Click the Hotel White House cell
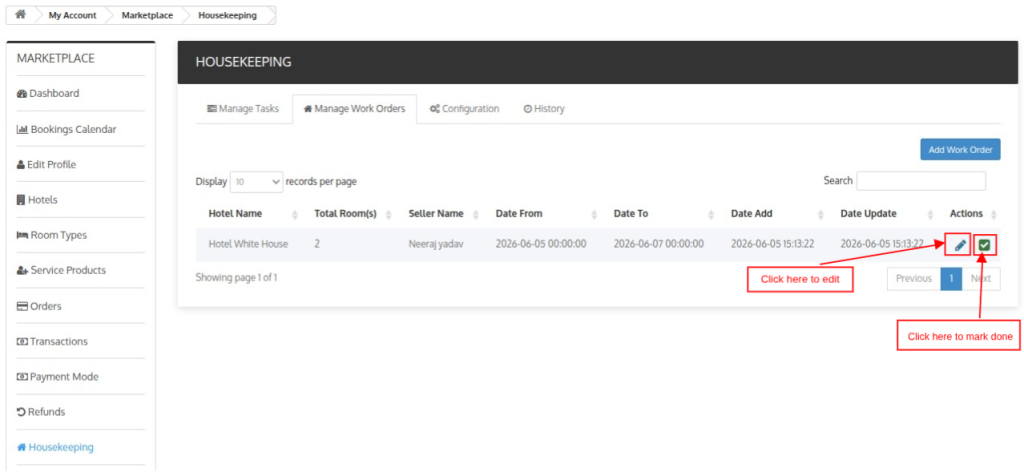 point(248,244)
